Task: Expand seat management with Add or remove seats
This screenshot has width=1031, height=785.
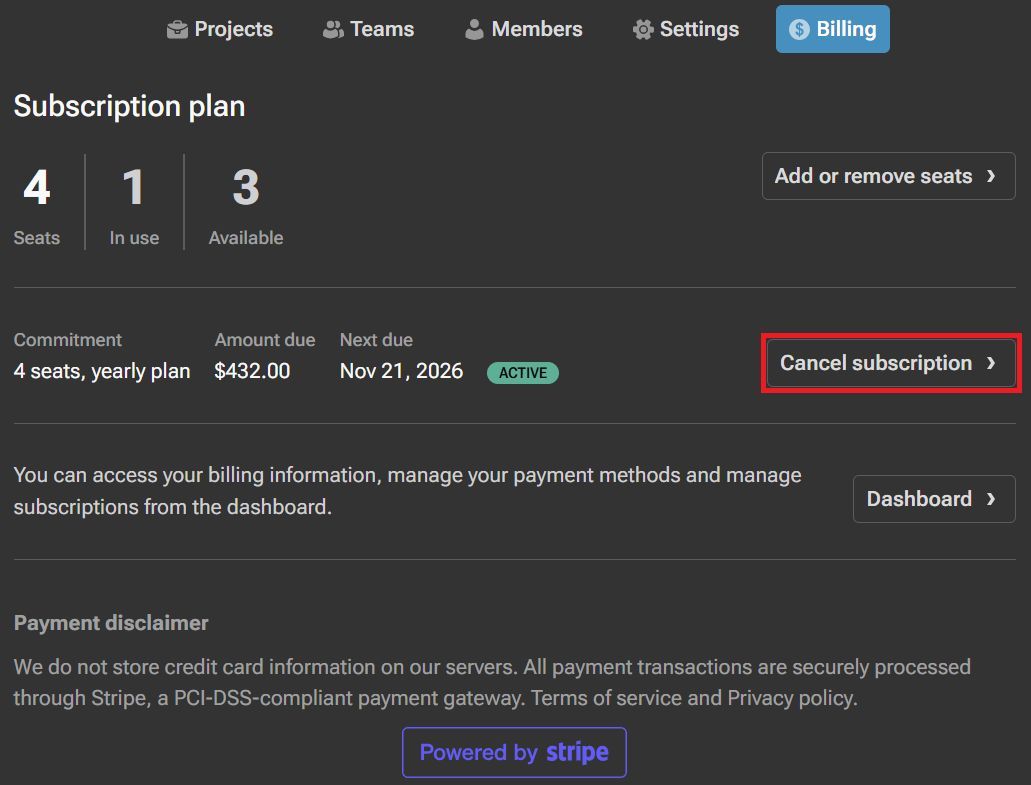Action: [888, 176]
